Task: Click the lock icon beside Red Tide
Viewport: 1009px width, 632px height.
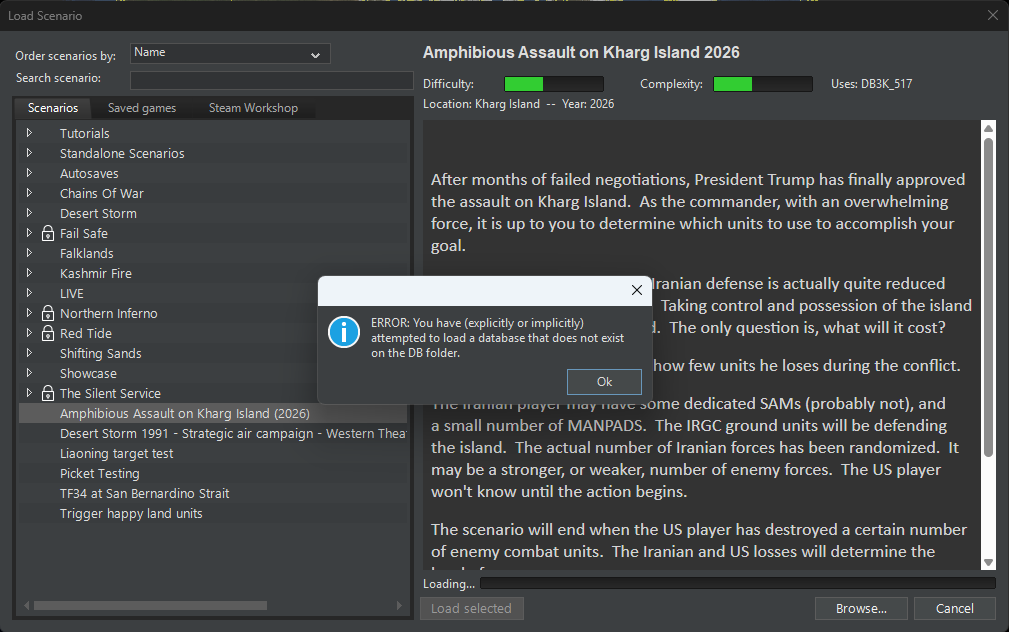Action: point(48,333)
